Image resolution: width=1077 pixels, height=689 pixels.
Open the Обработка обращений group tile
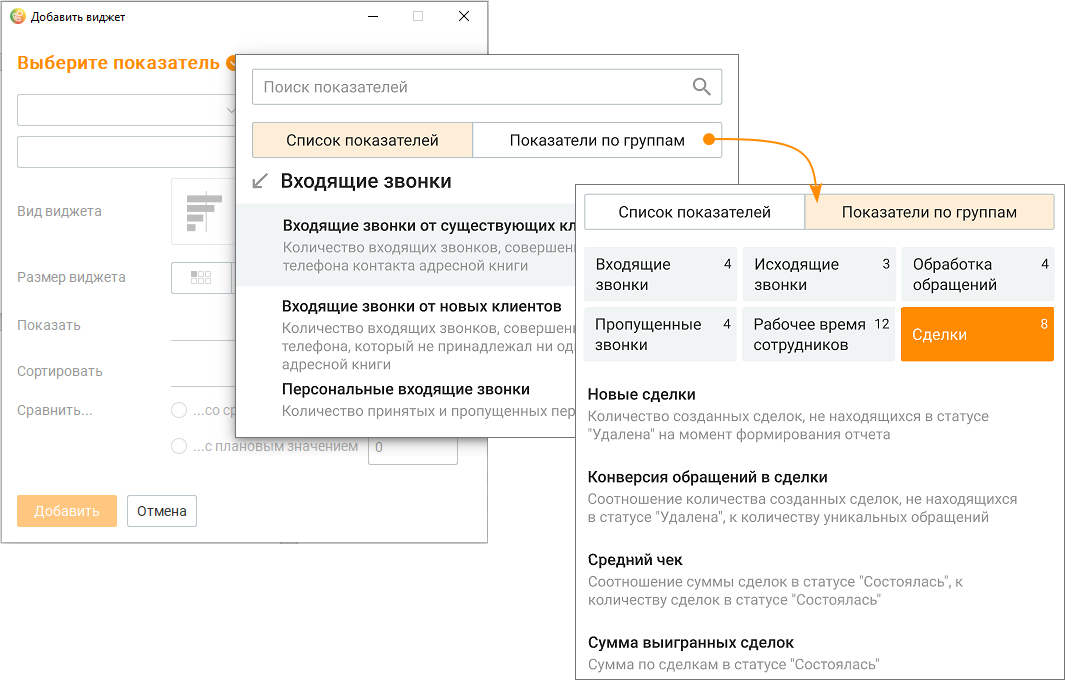(x=977, y=274)
